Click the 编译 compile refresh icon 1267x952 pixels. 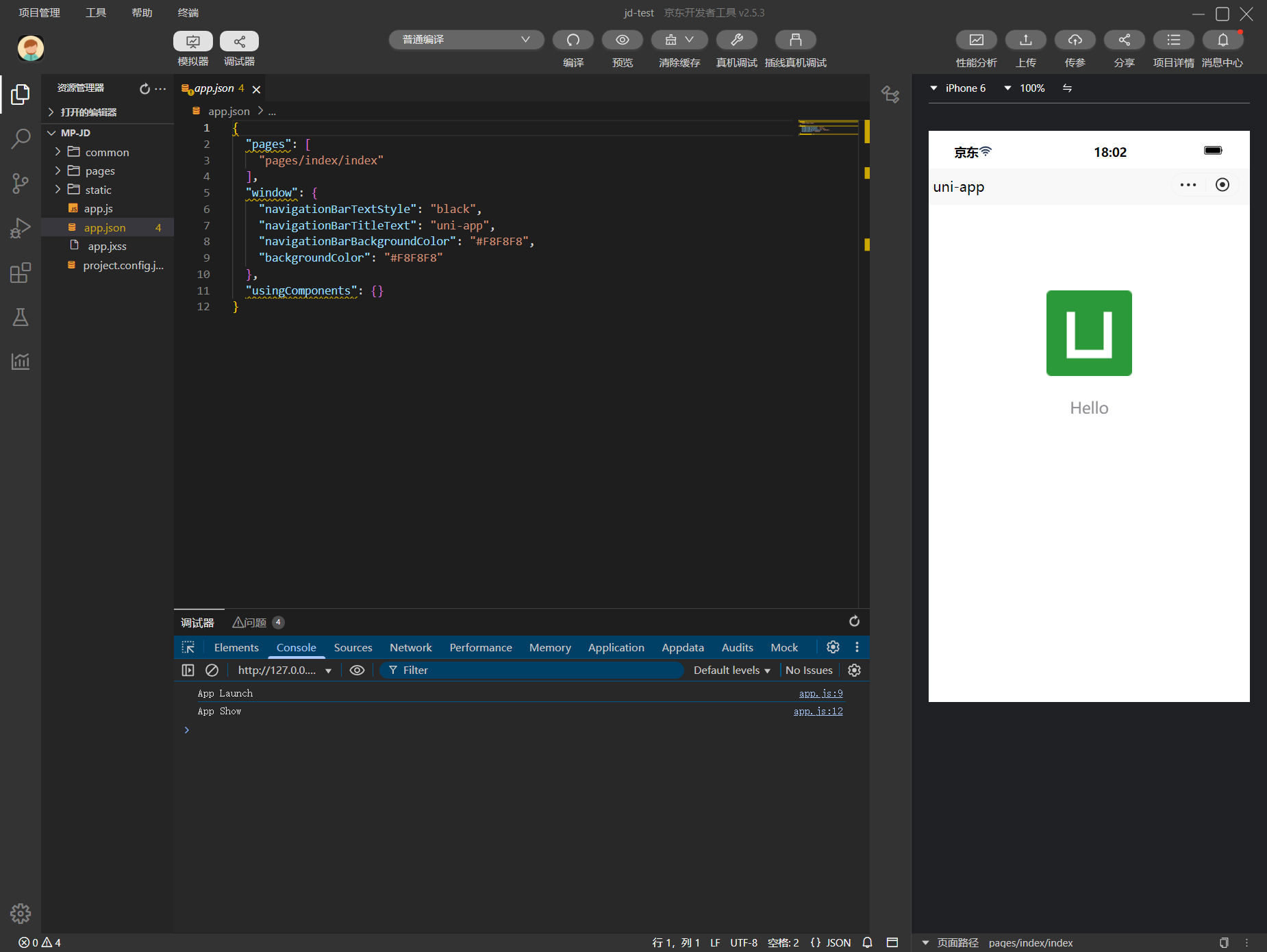(573, 40)
